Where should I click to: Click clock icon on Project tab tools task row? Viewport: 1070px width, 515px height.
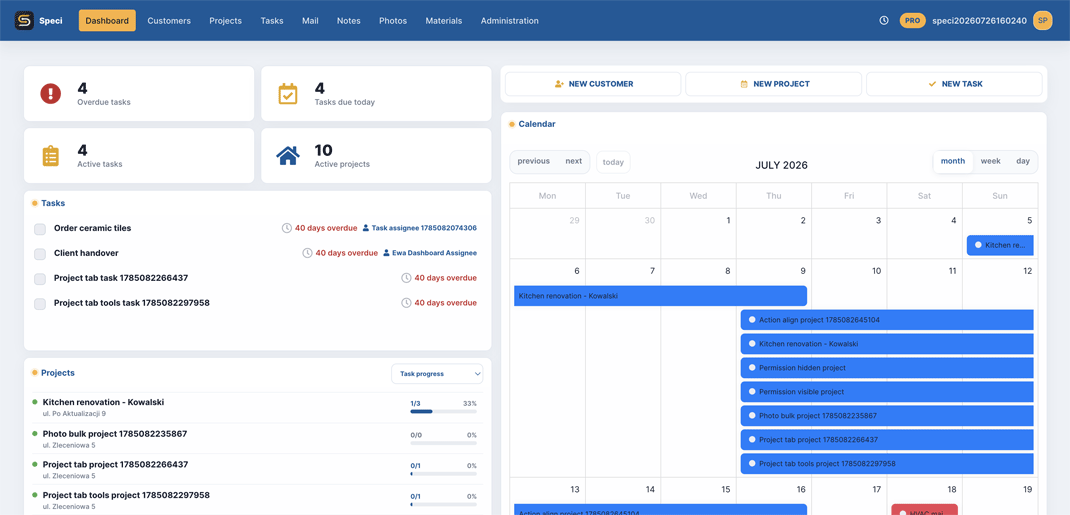pos(407,302)
